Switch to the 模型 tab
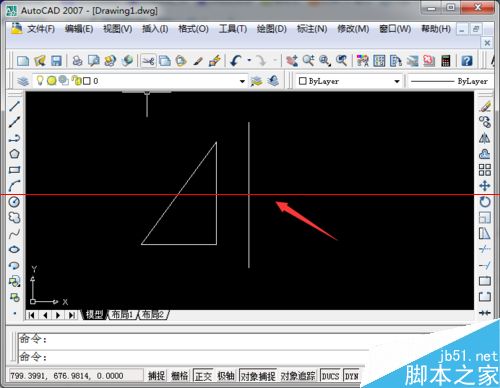 [95, 314]
